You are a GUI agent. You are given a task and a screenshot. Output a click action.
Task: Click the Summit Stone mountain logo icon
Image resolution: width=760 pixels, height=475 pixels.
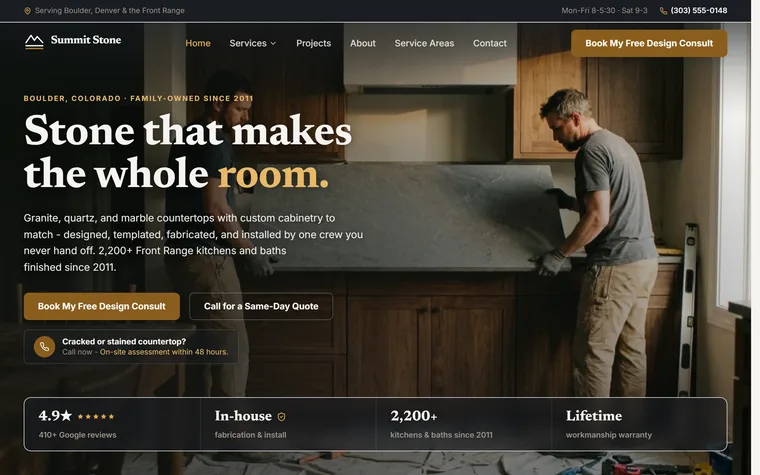pyautogui.click(x=34, y=42)
